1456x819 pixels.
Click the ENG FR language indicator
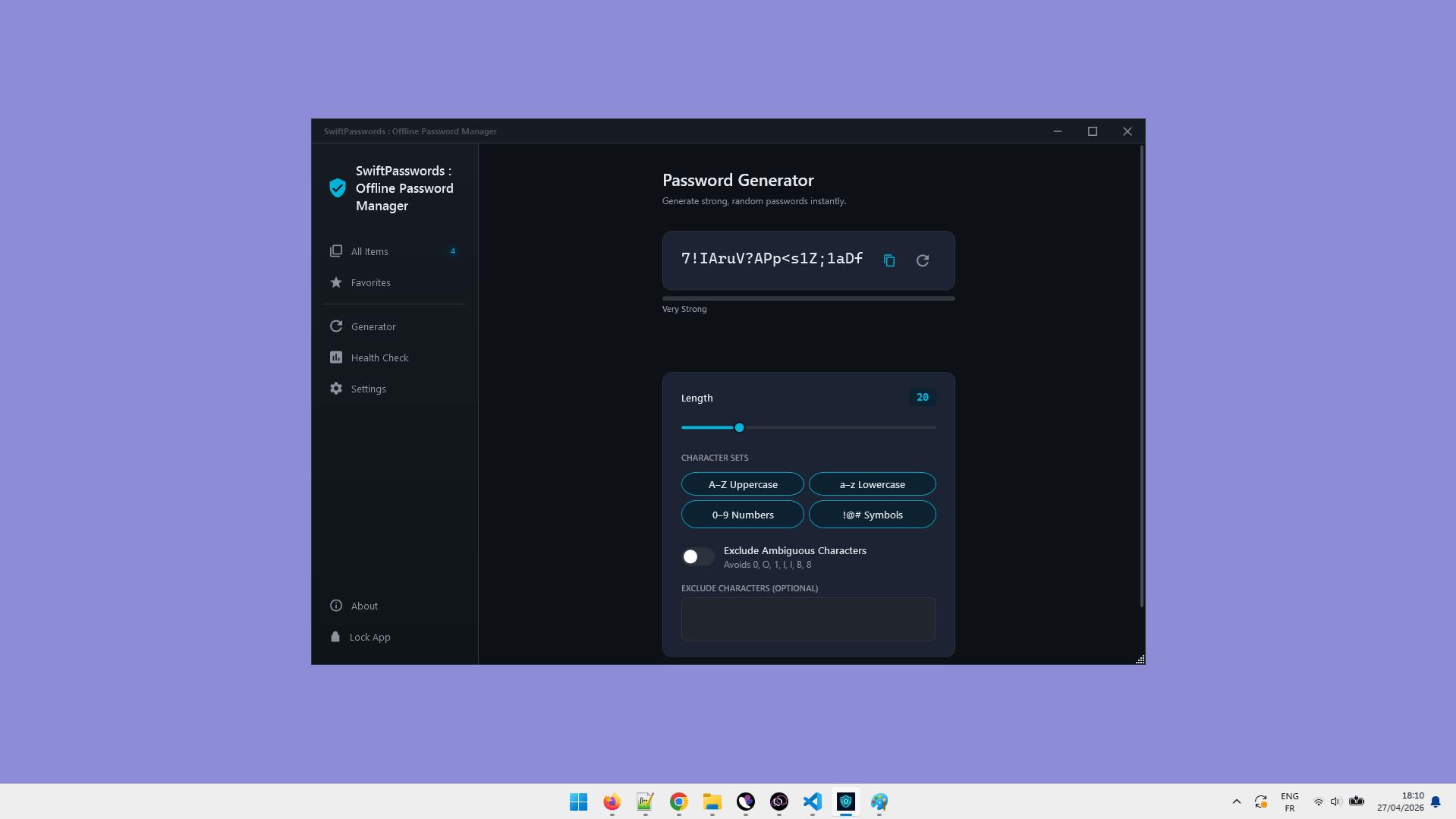click(x=1289, y=802)
